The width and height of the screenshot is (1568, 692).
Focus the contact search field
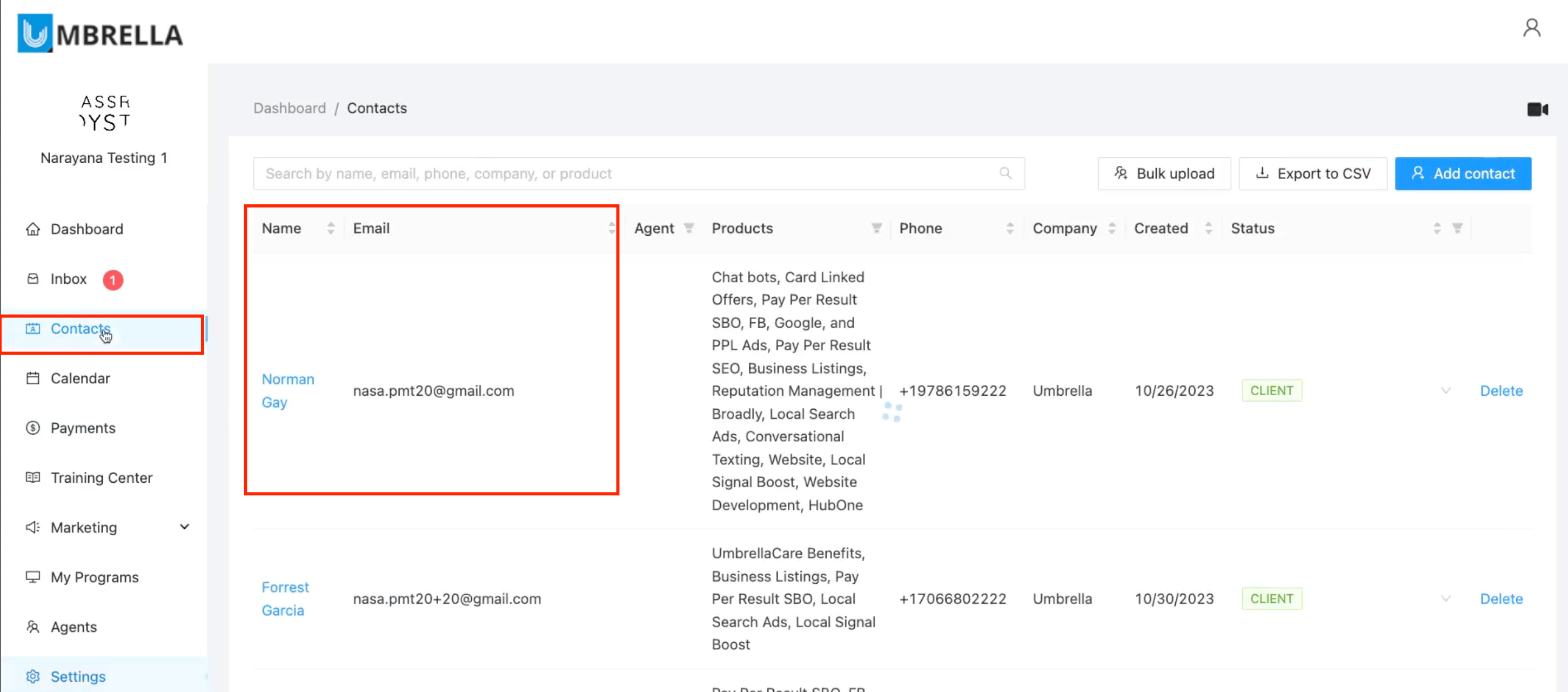pos(627,174)
